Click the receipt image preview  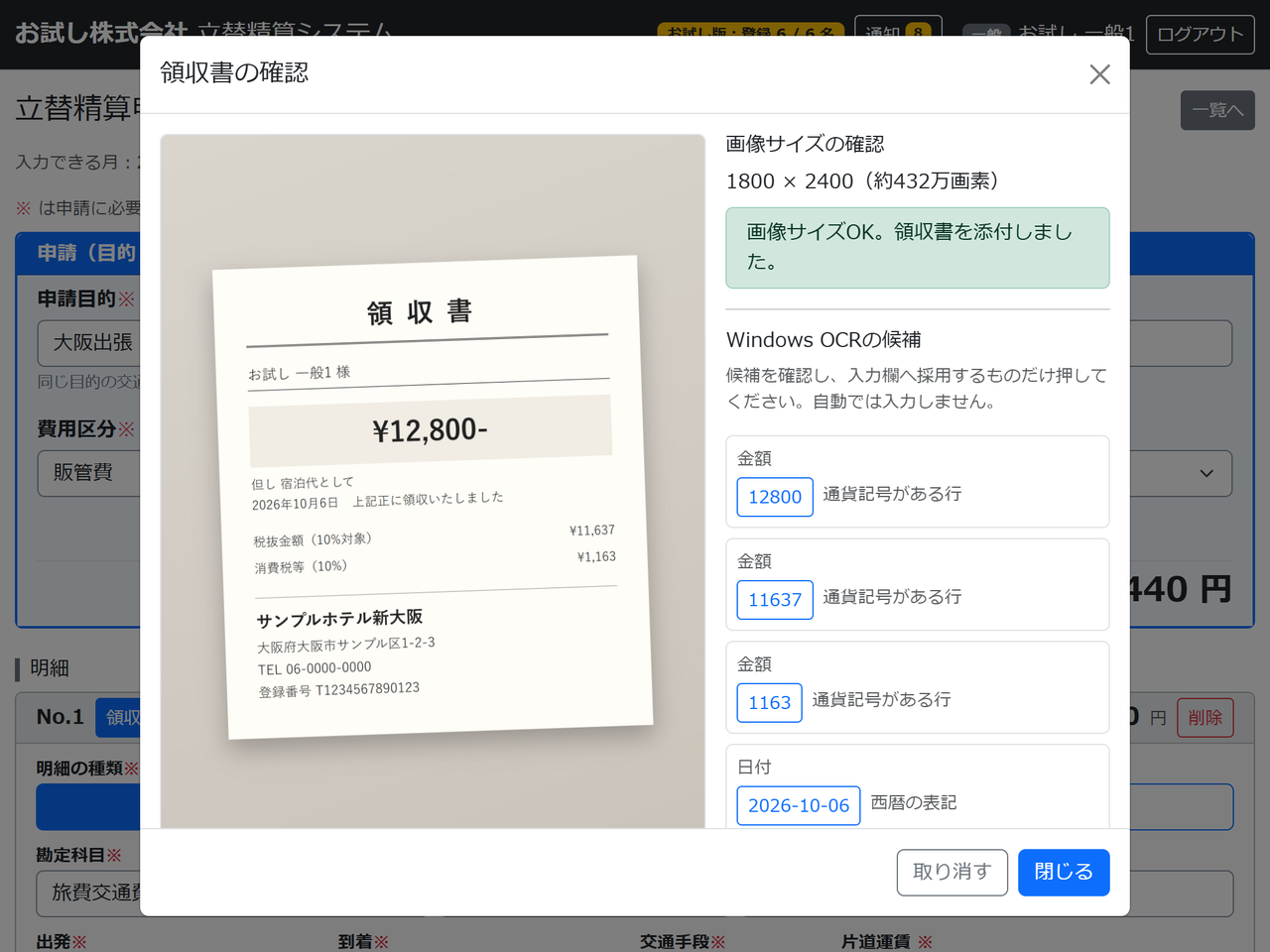[433, 481]
